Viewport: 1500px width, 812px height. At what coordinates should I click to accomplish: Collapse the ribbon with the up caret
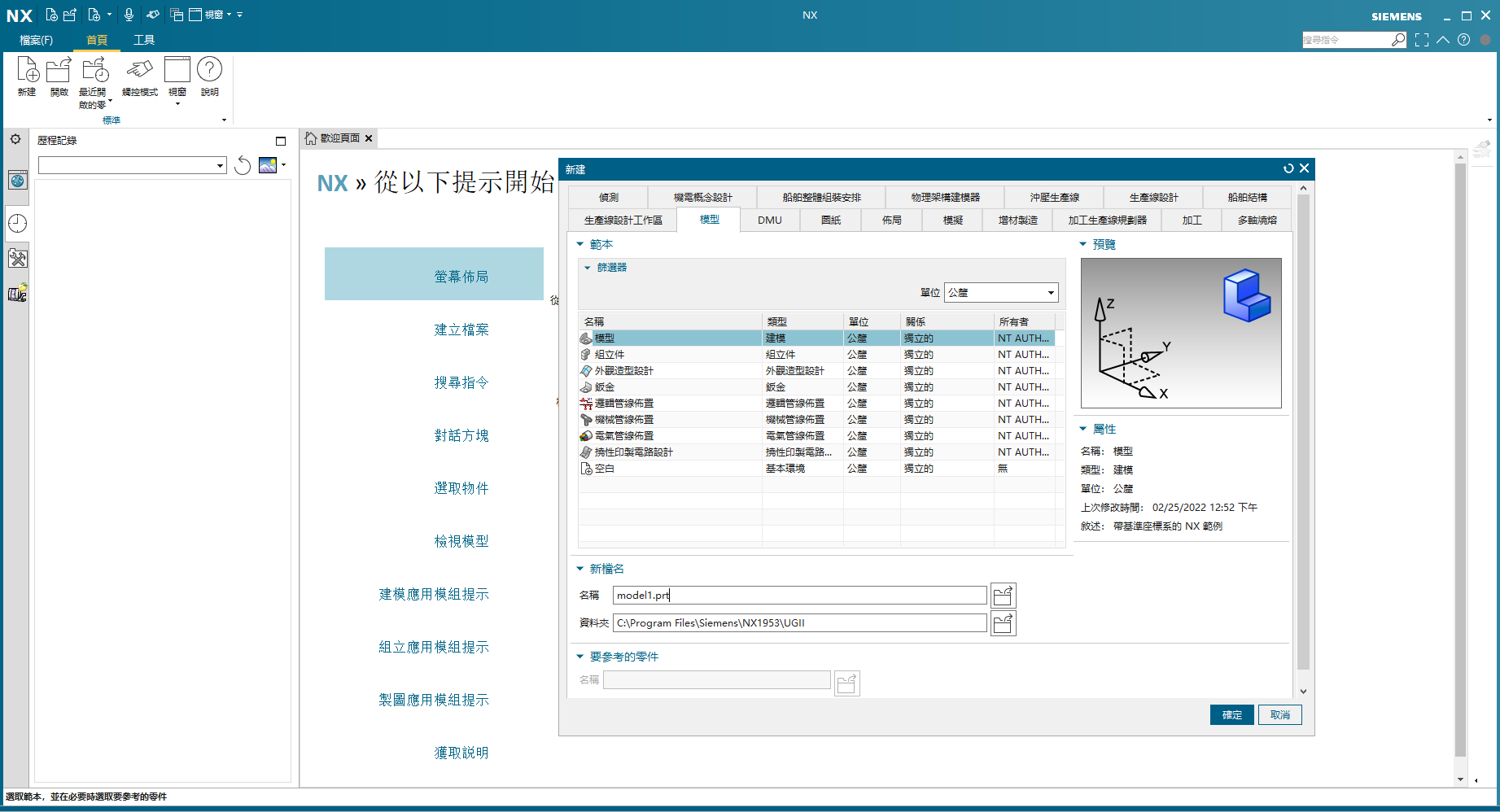[x=1443, y=39]
